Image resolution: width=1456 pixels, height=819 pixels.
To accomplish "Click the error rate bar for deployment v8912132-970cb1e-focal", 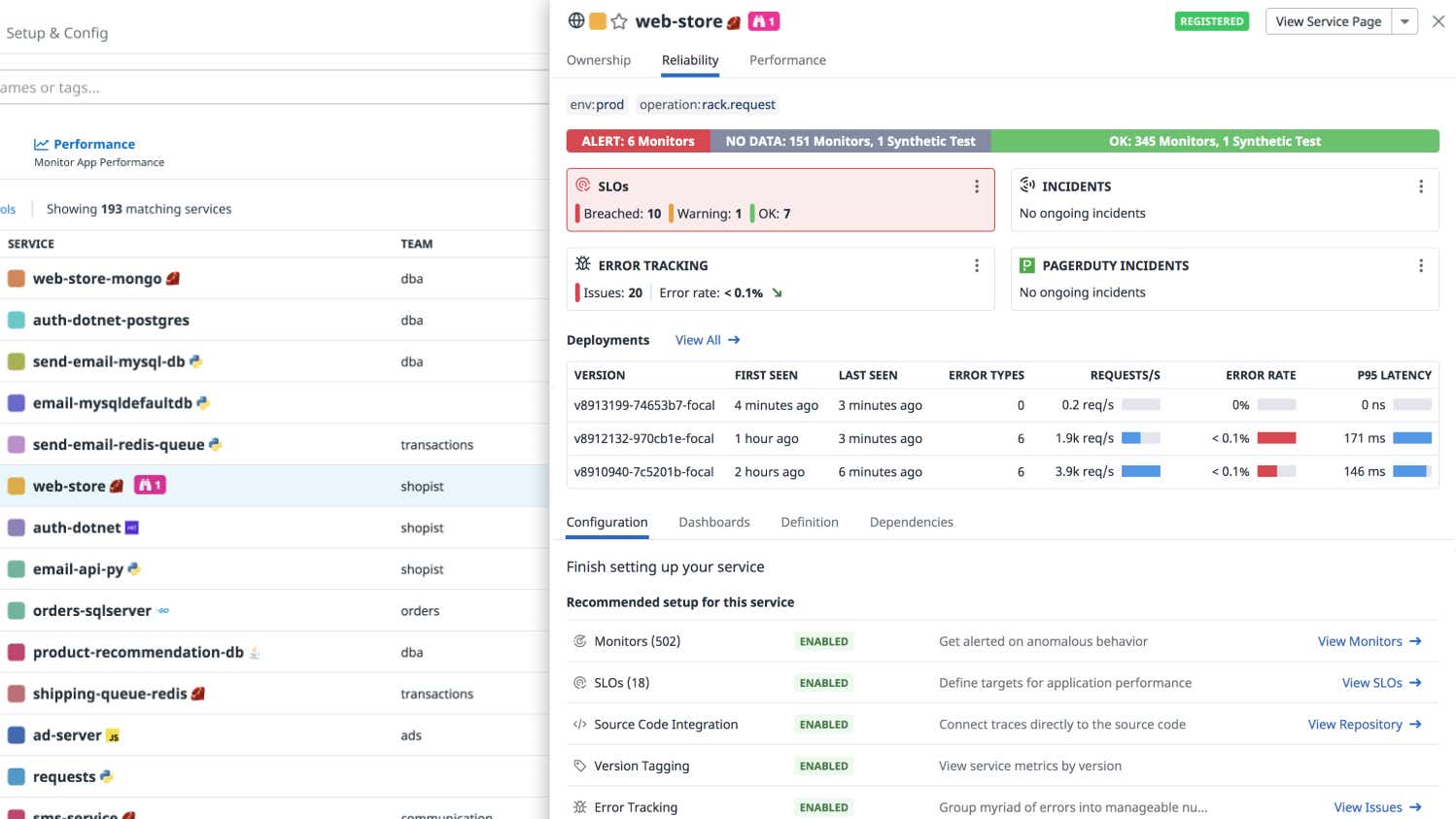I will [1275, 437].
